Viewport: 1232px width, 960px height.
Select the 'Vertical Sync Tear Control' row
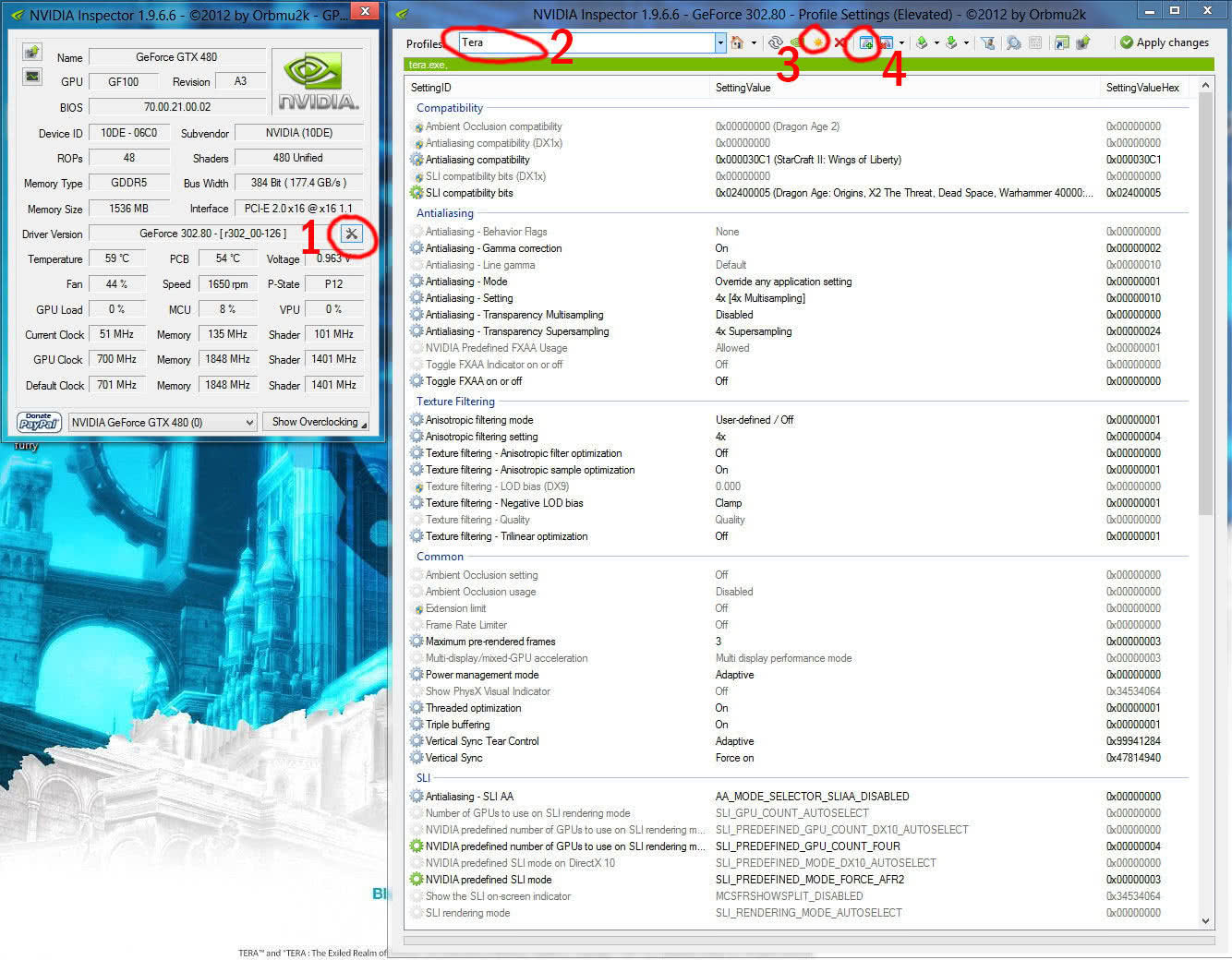point(800,741)
